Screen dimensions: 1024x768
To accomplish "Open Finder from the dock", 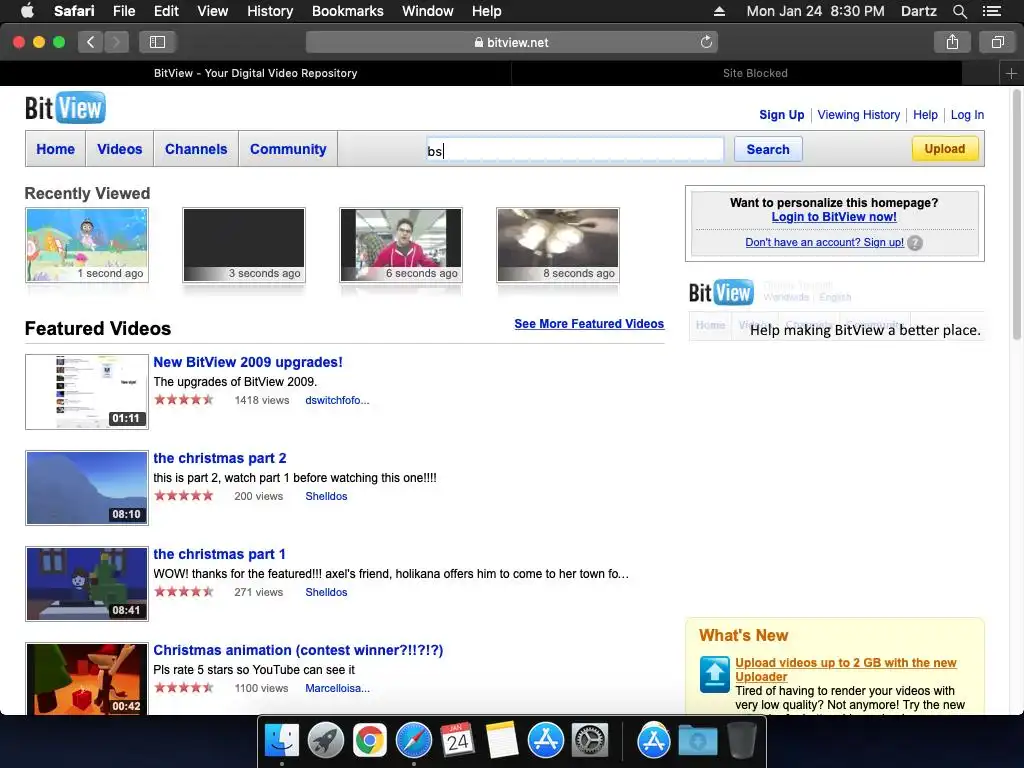I will 282,741.
